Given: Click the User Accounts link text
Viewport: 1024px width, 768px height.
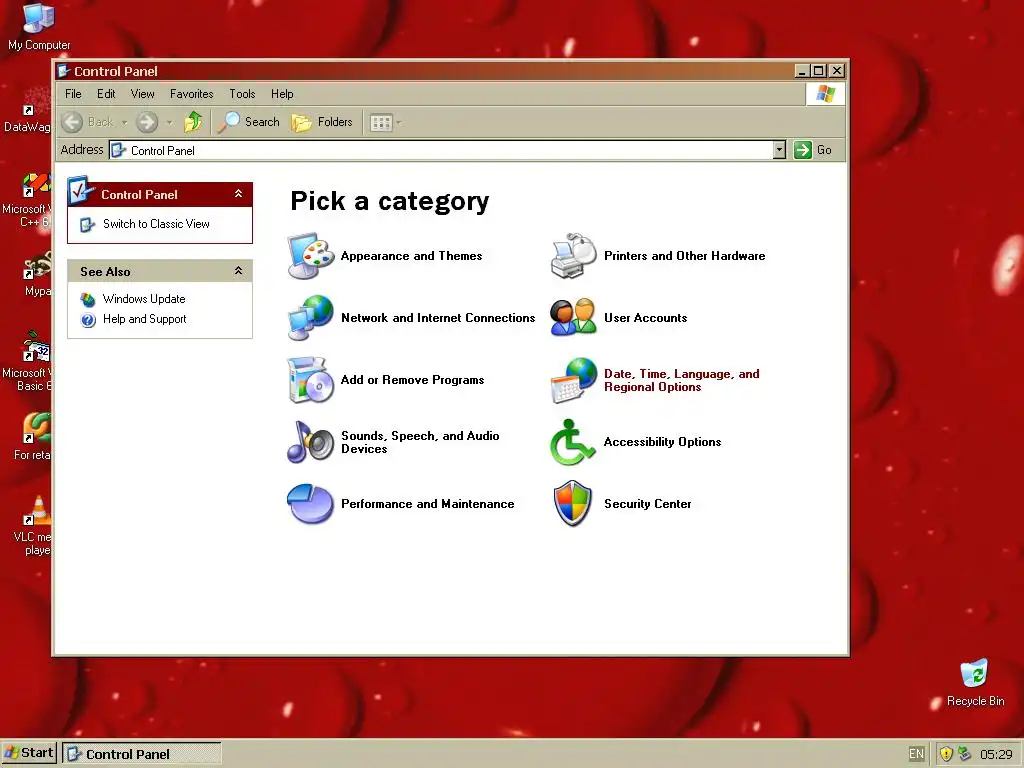Looking at the screenshot, I should [x=645, y=318].
